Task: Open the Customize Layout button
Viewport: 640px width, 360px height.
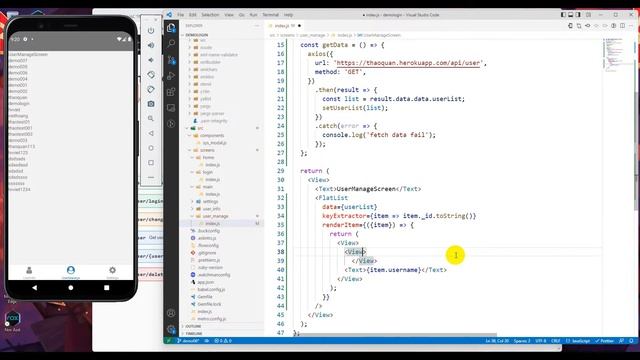Action: tap(588, 15)
